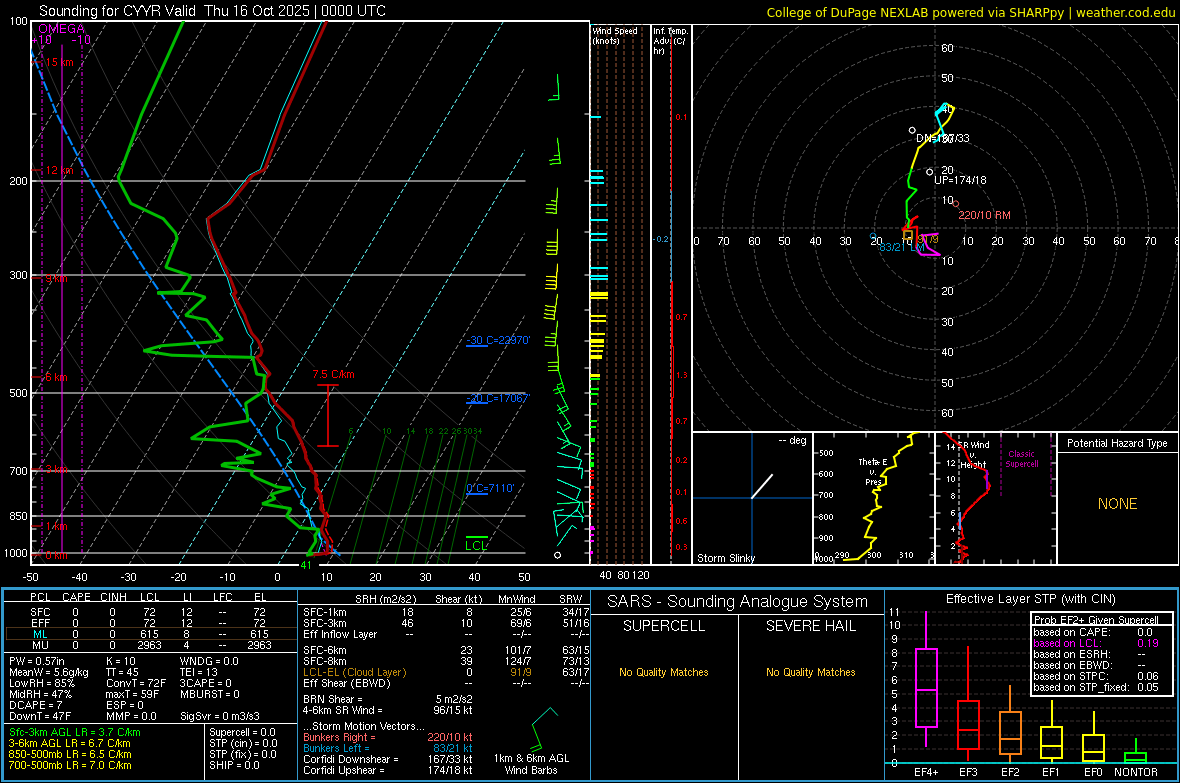Screen dimensions: 1180x783
Task: Click the SEVERE HAIL analogue column header
Action: (810, 626)
